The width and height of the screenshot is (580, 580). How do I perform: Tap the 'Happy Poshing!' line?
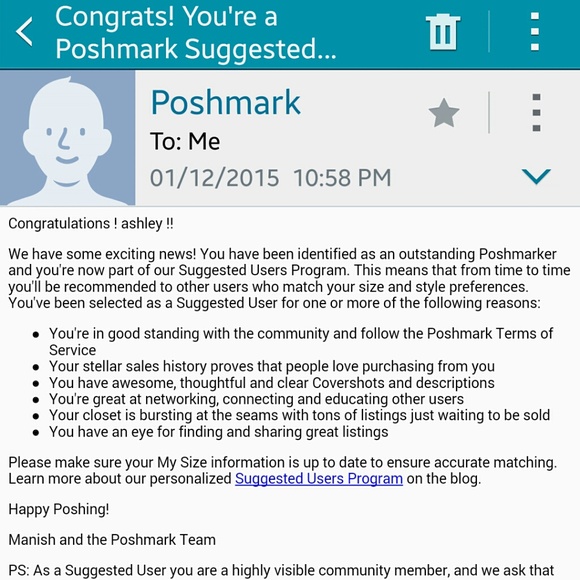(58, 509)
